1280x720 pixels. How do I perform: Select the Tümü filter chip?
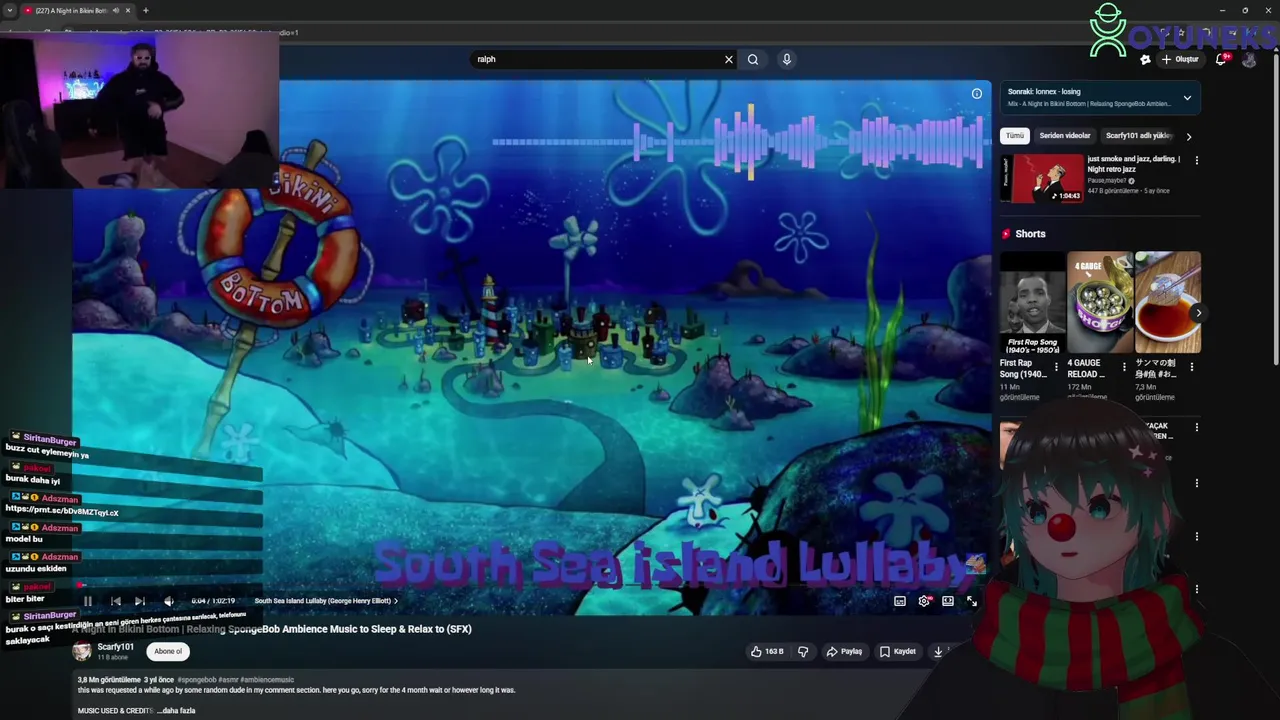point(1015,136)
